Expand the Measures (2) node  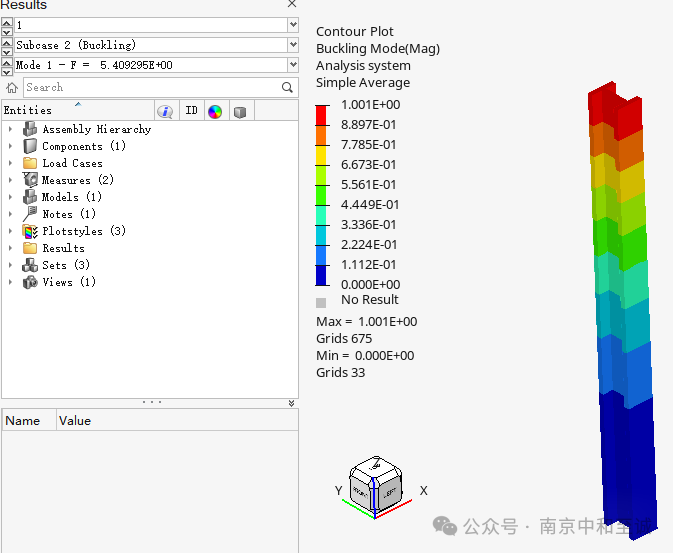click(10, 180)
